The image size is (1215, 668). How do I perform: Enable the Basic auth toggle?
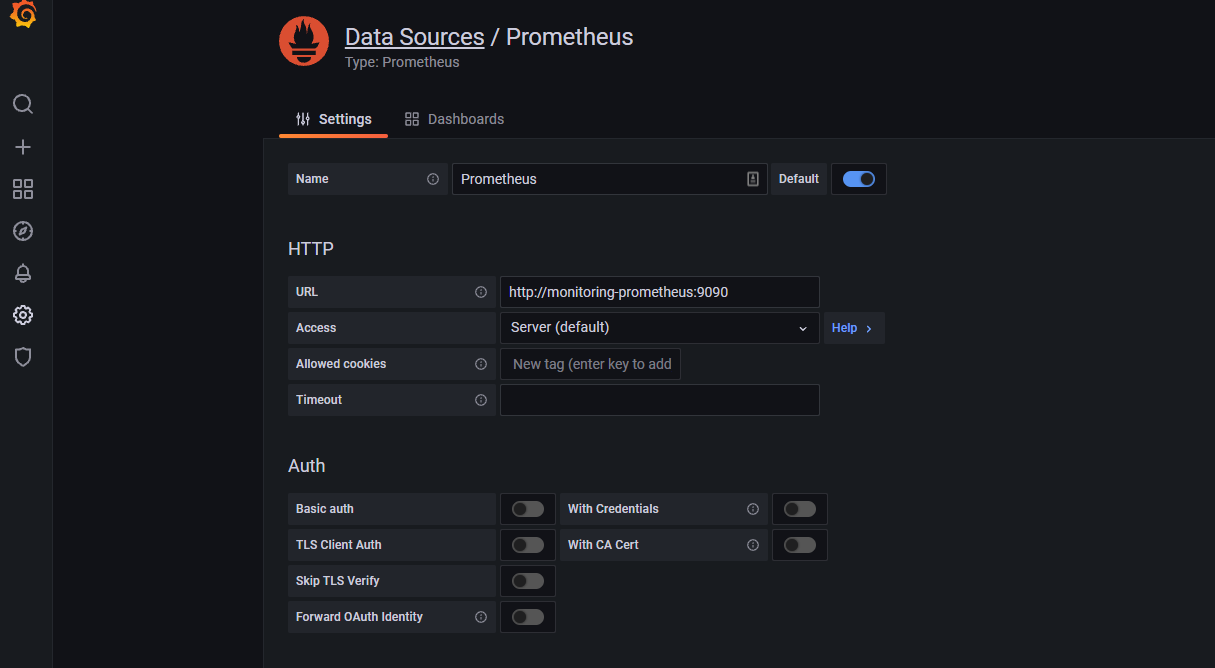coord(528,509)
